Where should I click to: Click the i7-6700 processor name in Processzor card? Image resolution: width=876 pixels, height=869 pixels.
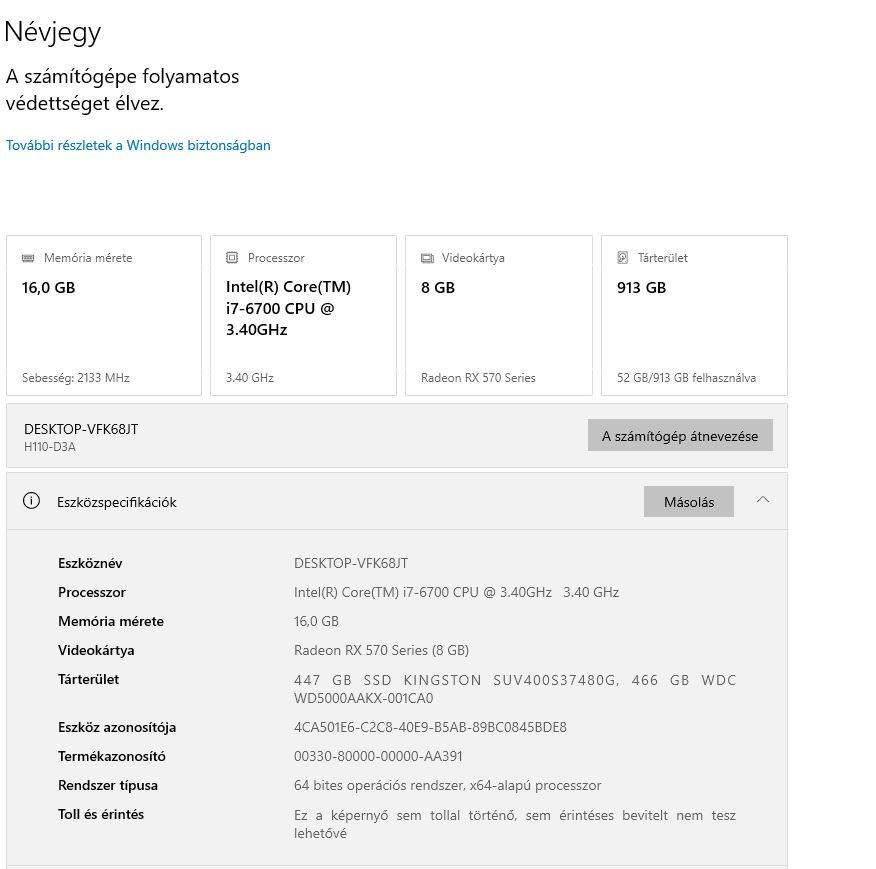pyautogui.click(x=288, y=308)
